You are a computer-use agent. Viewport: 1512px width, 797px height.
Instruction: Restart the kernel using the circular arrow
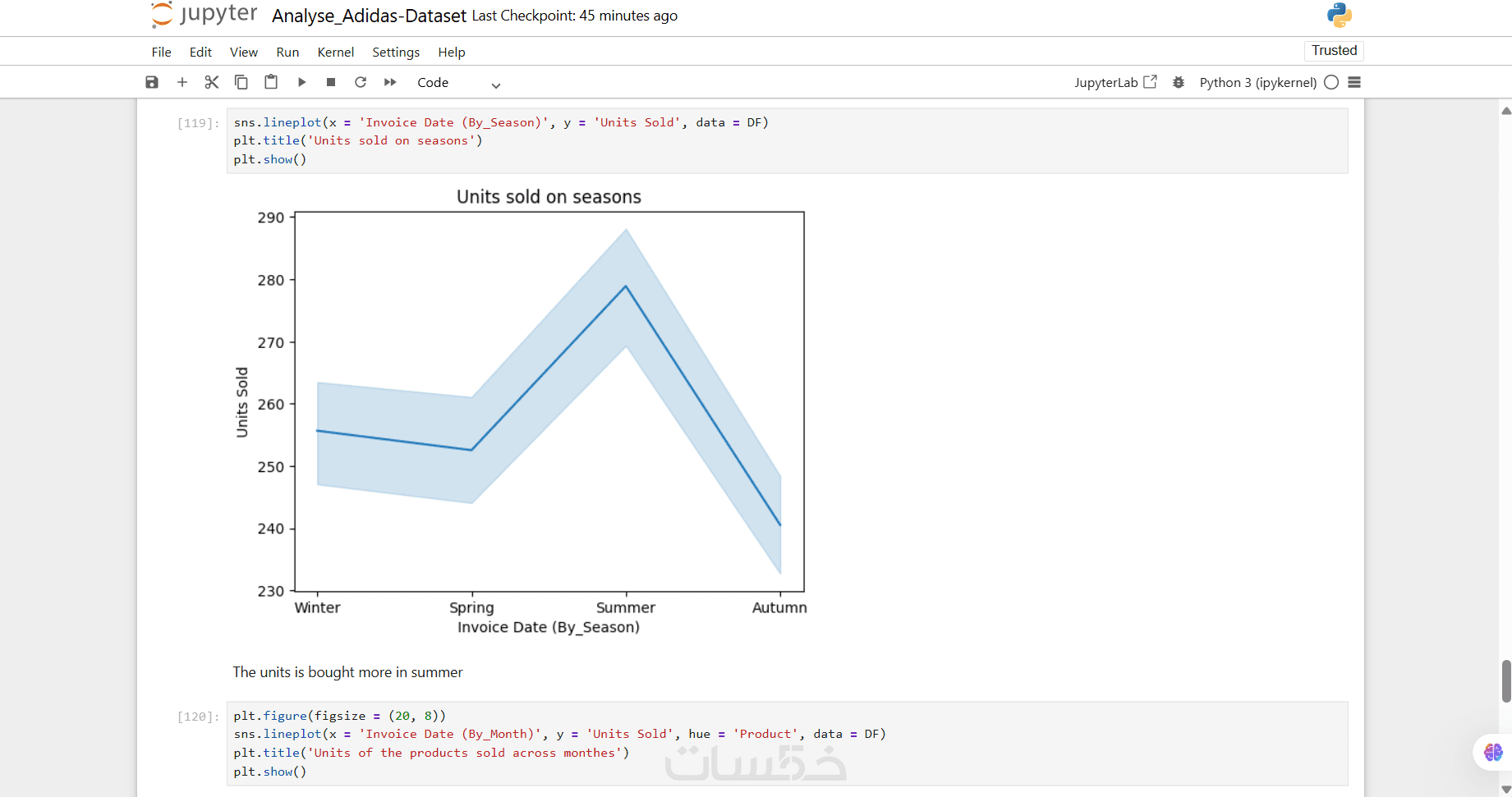[x=361, y=82]
